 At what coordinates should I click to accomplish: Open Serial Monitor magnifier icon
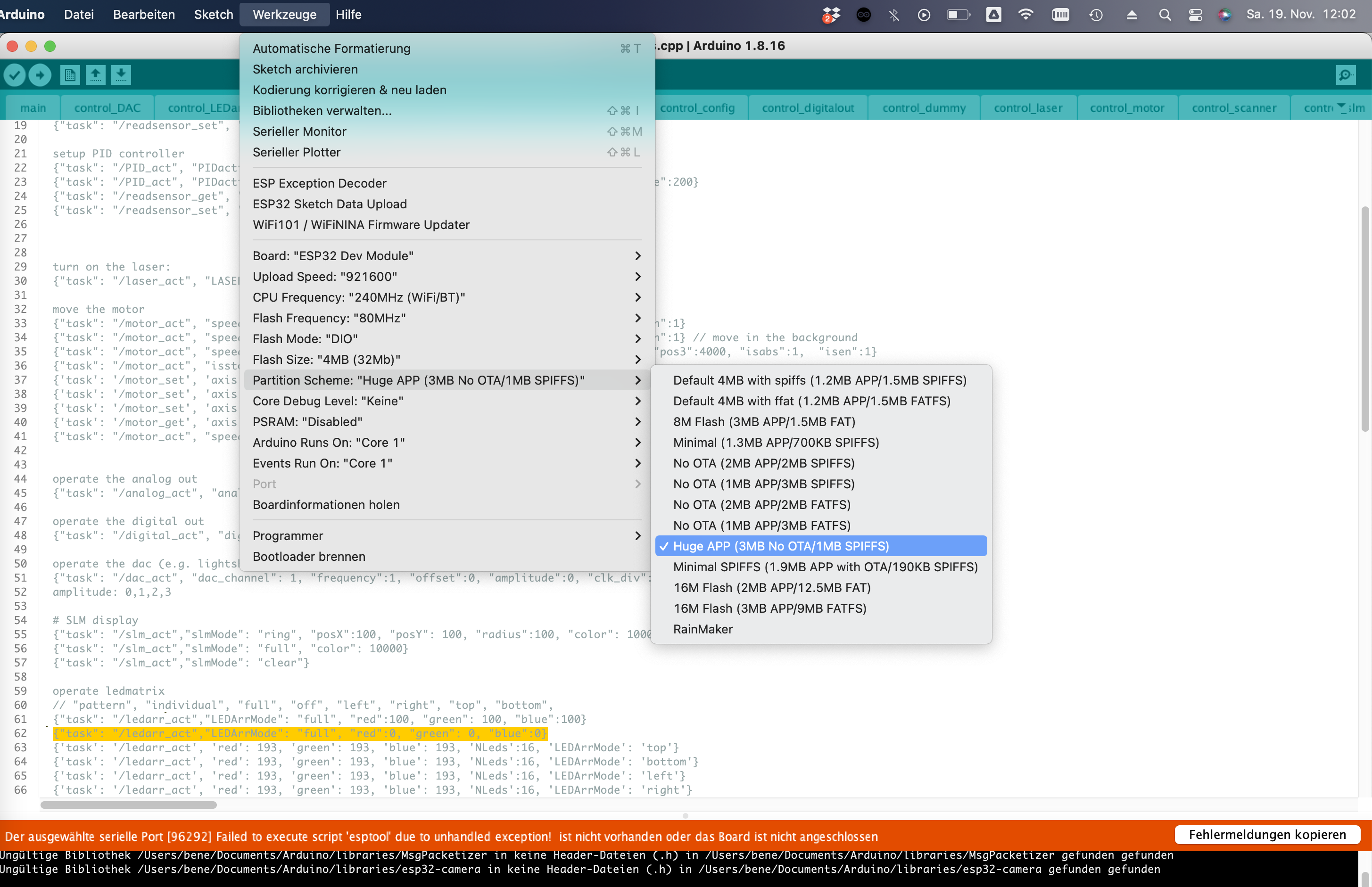pyautogui.click(x=1346, y=75)
